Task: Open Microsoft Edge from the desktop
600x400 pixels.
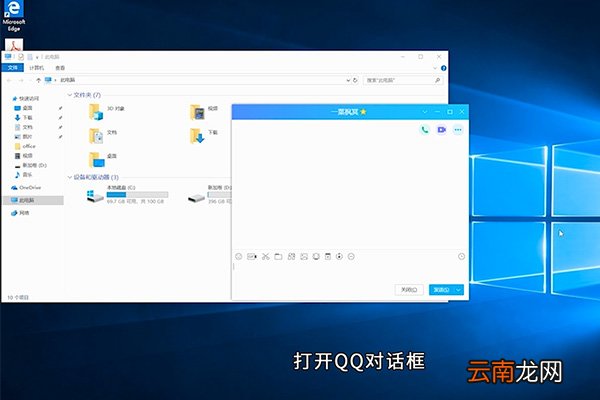Action: point(14,16)
